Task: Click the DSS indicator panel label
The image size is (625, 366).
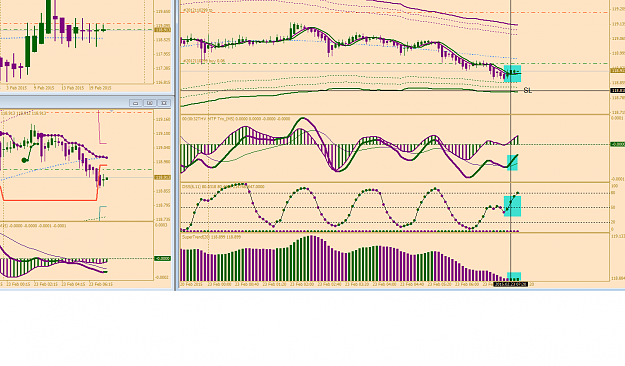Action: [223, 187]
